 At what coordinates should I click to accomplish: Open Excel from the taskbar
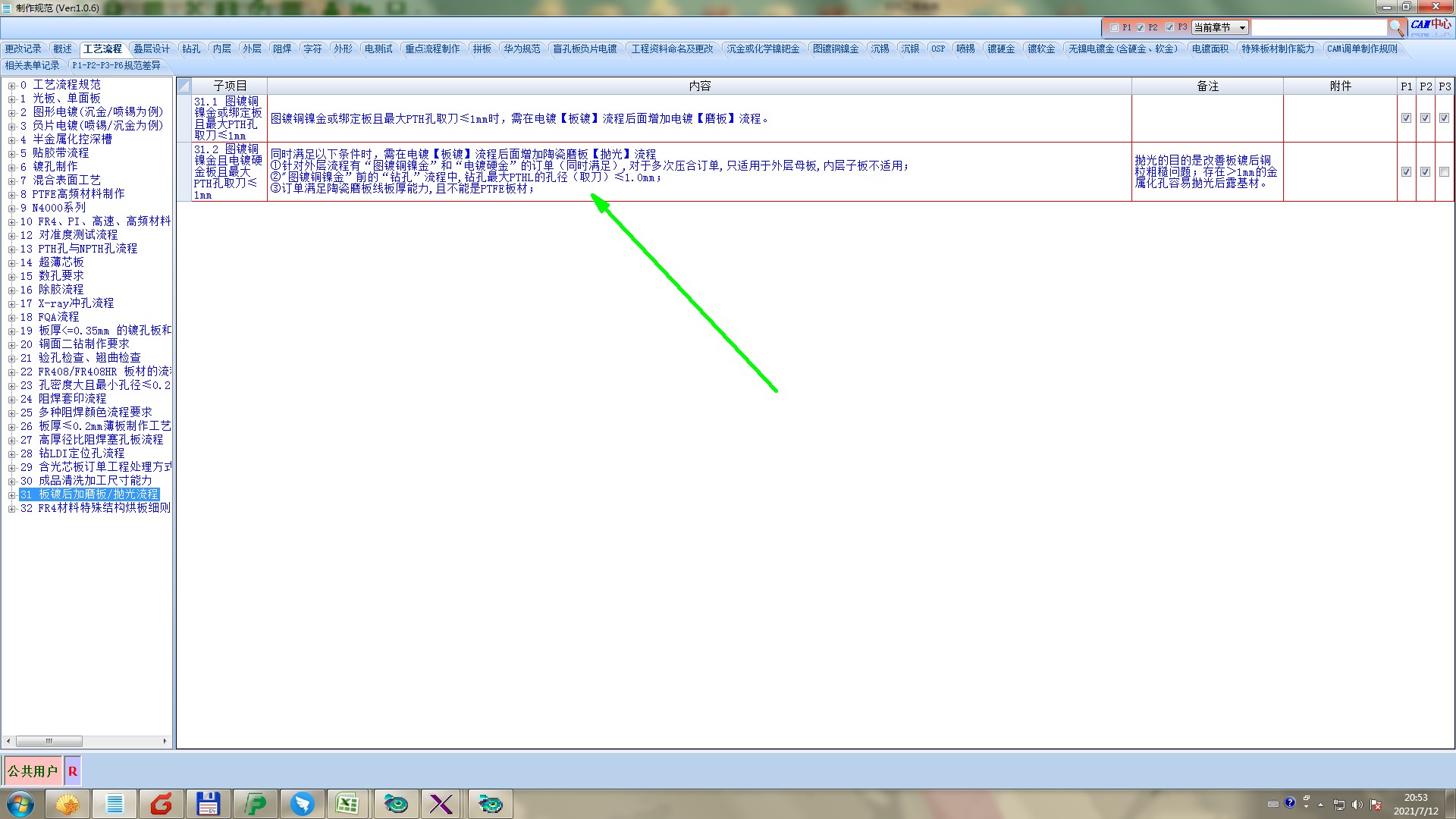coord(347,804)
